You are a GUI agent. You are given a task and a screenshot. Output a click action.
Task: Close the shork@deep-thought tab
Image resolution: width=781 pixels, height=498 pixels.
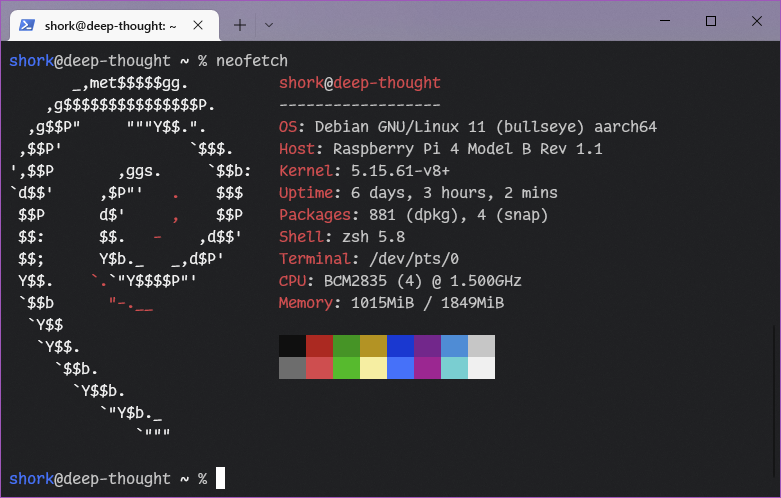coord(200,23)
